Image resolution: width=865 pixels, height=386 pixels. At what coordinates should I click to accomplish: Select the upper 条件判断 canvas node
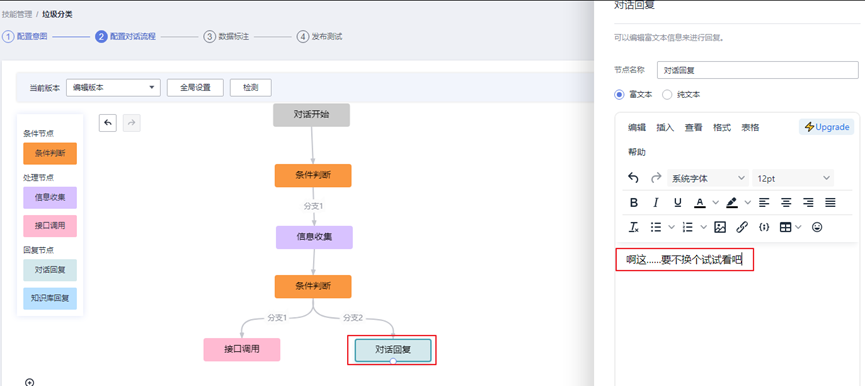click(313, 175)
